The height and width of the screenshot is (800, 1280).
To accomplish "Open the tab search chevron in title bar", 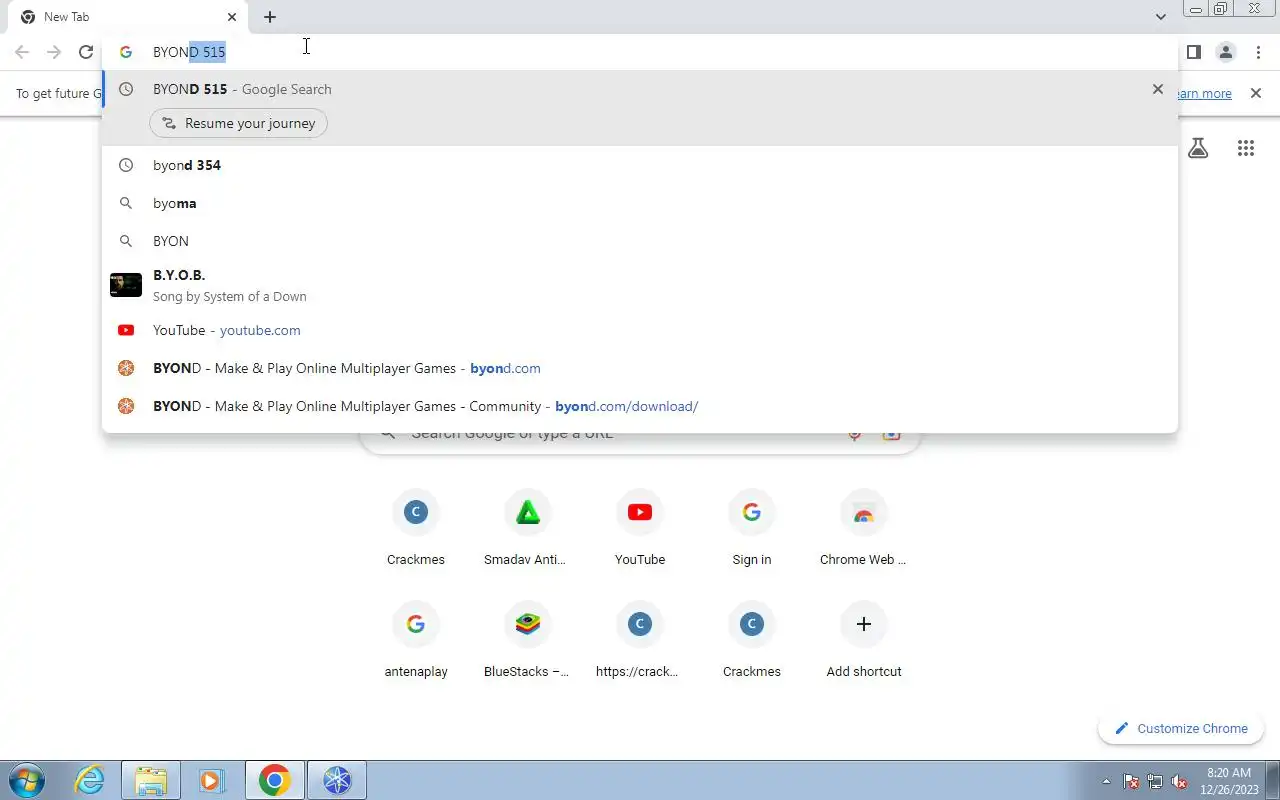I will pyautogui.click(x=1160, y=17).
